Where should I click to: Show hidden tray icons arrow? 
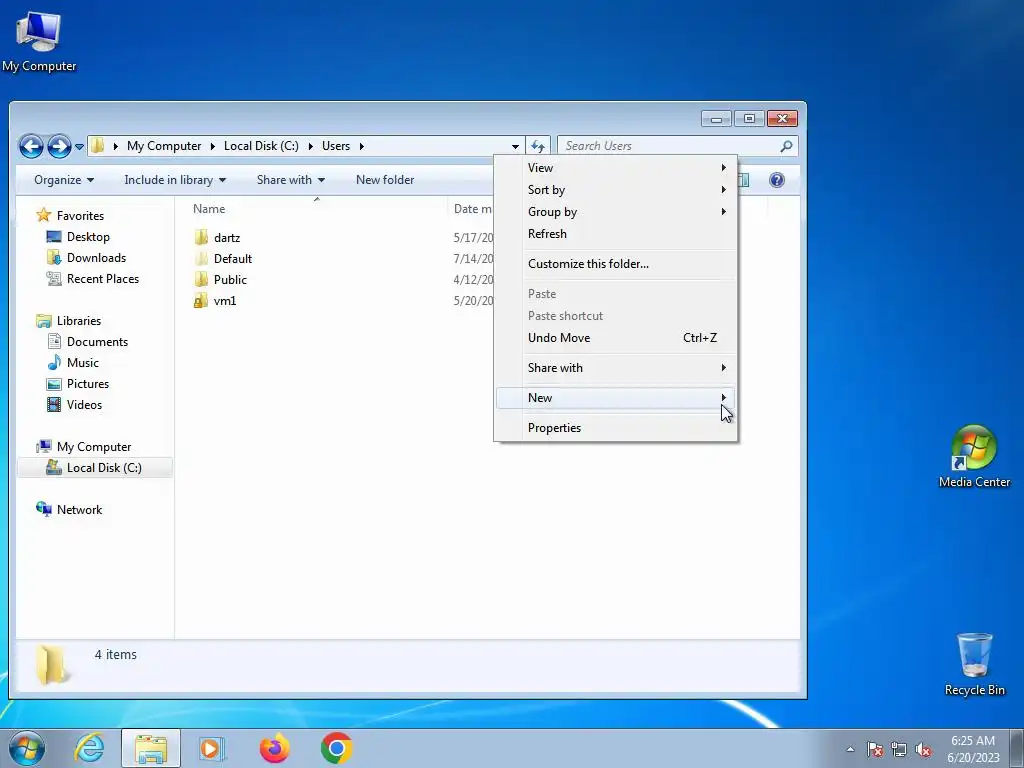pyautogui.click(x=850, y=749)
